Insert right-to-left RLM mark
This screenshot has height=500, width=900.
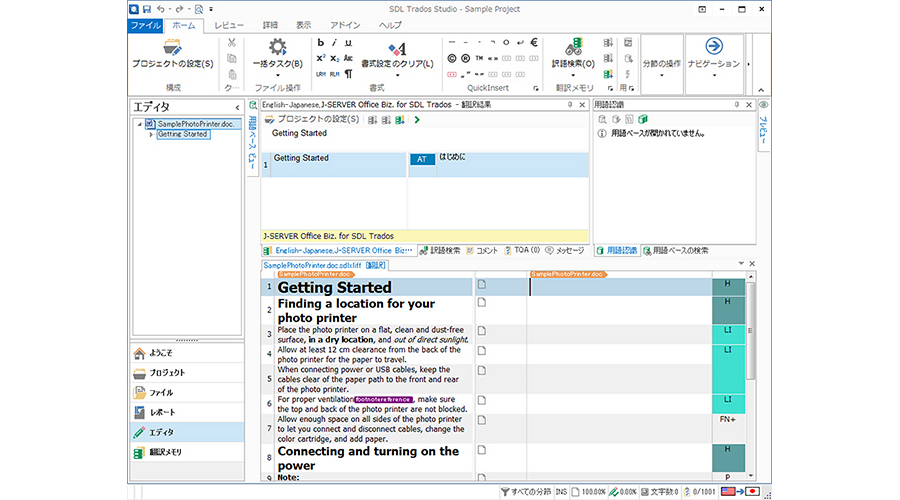[335, 74]
